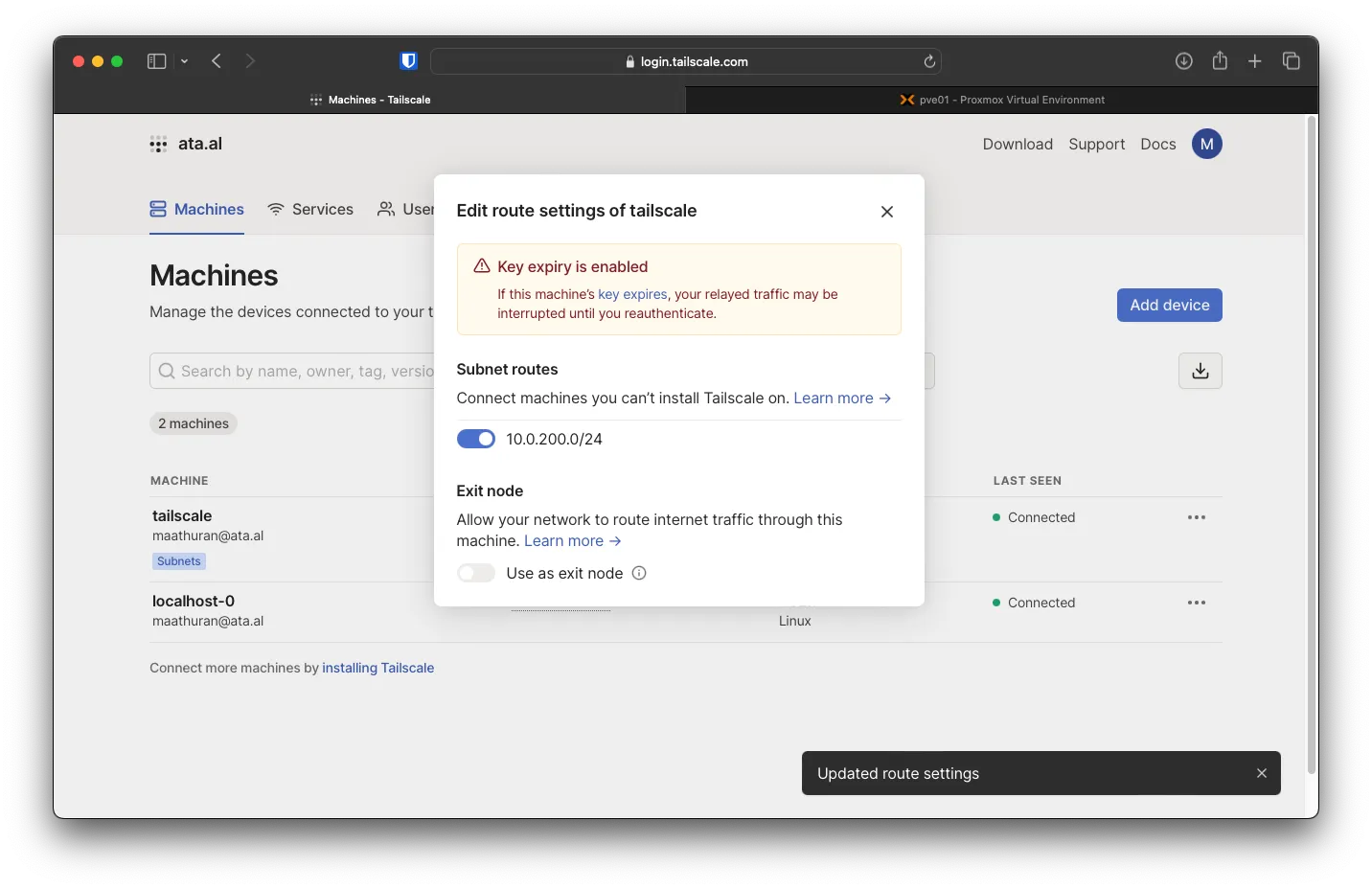The height and width of the screenshot is (889, 1372).
Task: Switch to the pve01 Proxmox browser tab
Action: [1002, 100]
